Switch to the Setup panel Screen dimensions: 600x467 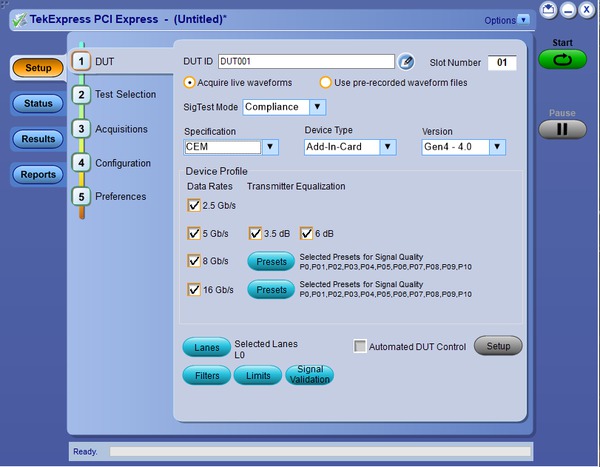(x=38, y=68)
